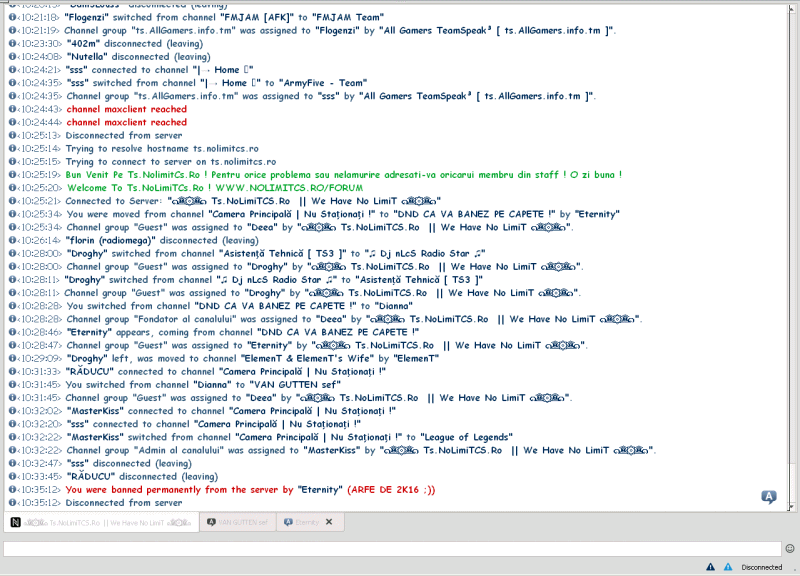The height and width of the screenshot is (576, 800).
Task: Click the blue triangle icon in status bar
Action: pos(727,567)
